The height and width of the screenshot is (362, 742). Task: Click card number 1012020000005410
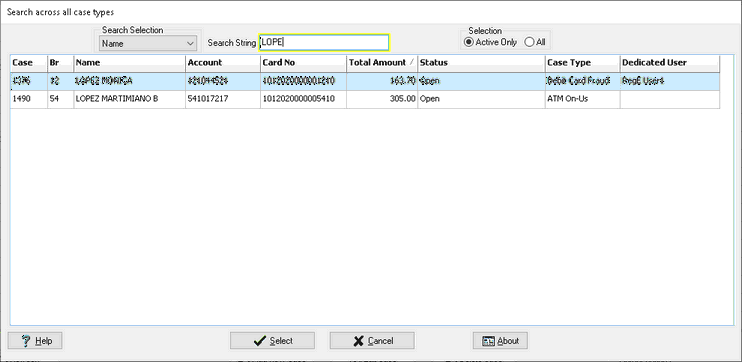[x=300, y=99]
